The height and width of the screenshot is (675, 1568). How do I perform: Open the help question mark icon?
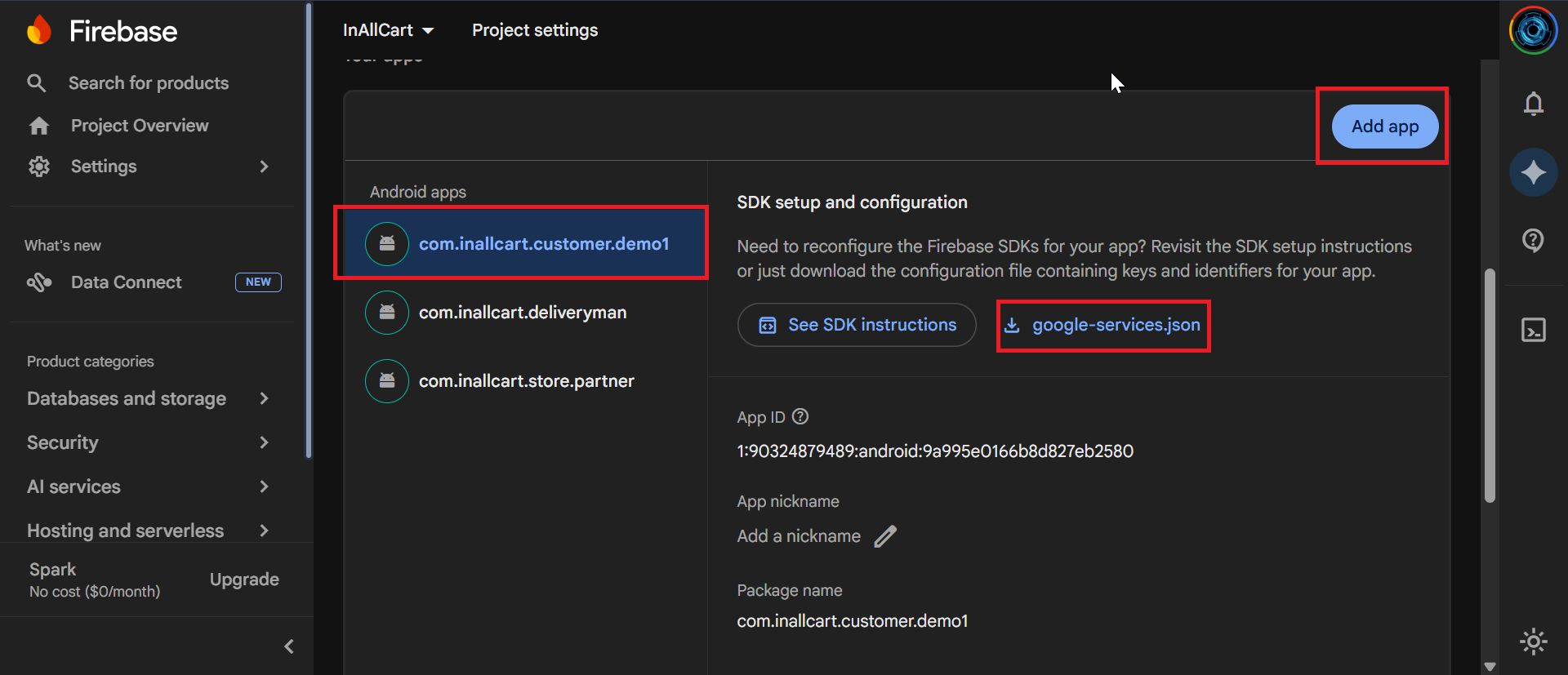pyautogui.click(x=1534, y=241)
